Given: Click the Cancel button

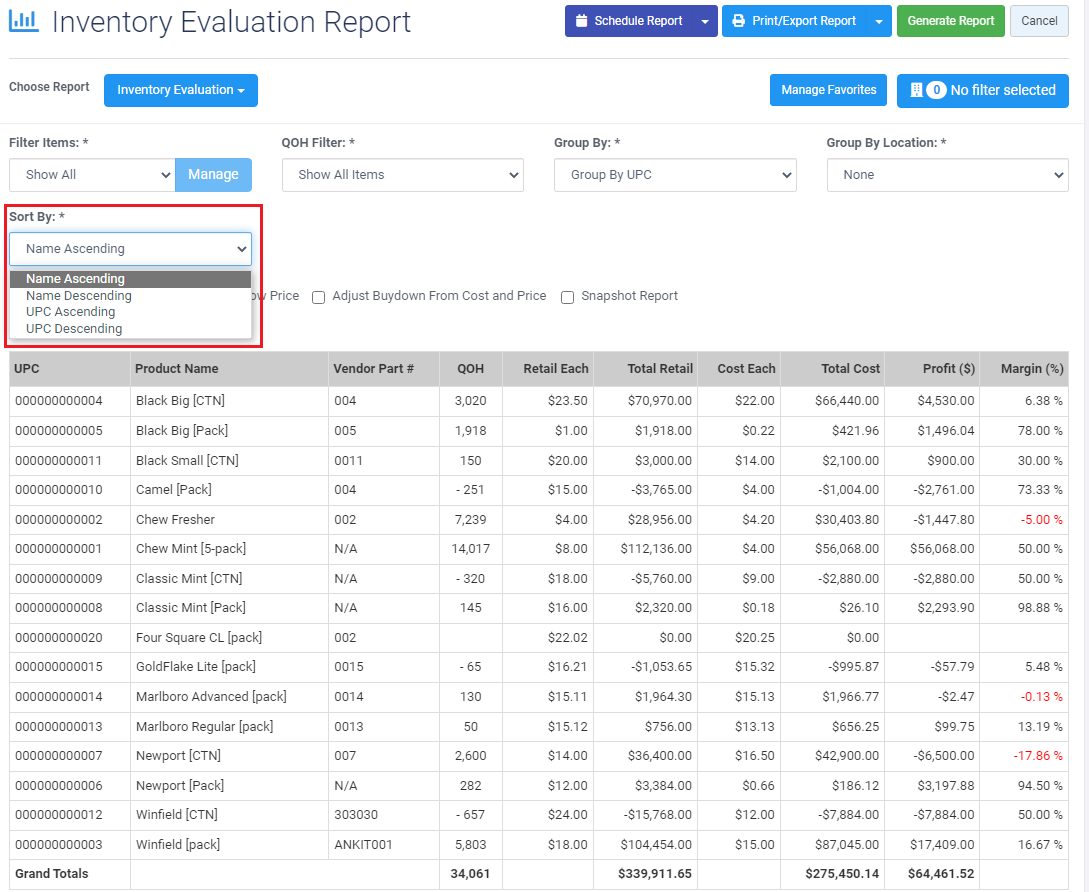Looking at the screenshot, I should coord(1039,21).
